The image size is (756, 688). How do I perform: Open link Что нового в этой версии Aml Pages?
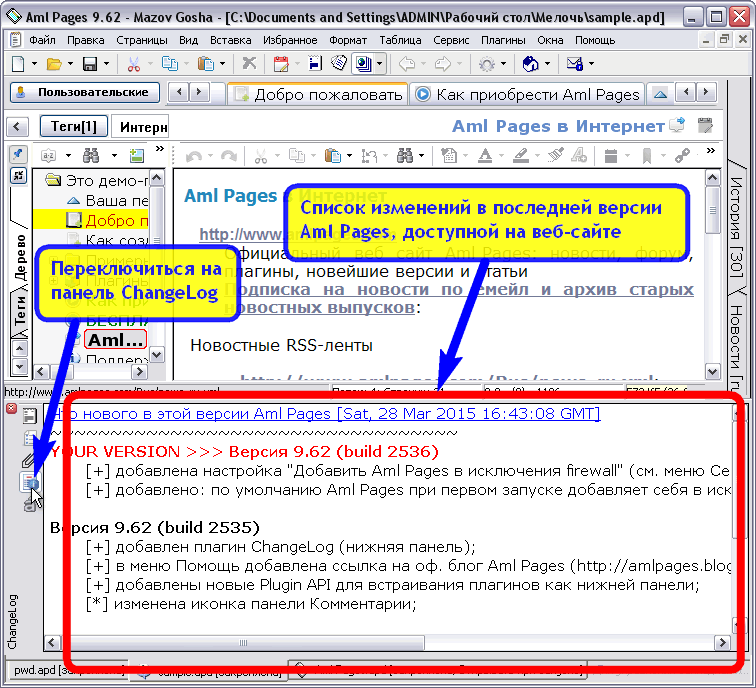325,414
